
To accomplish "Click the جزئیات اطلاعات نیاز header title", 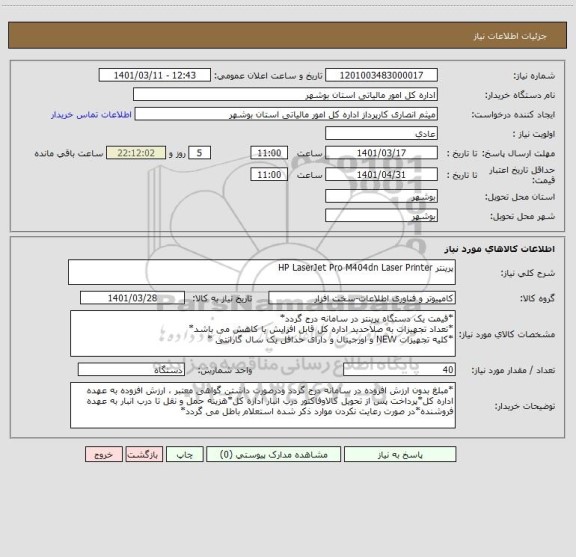I will pos(510,36).
